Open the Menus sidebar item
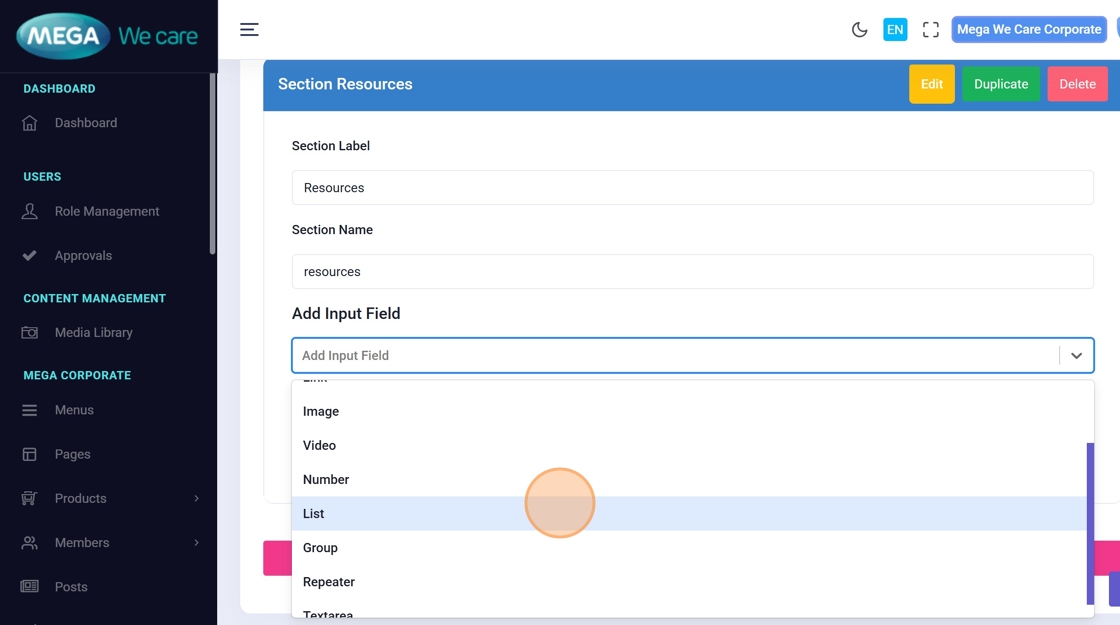 coord(74,410)
